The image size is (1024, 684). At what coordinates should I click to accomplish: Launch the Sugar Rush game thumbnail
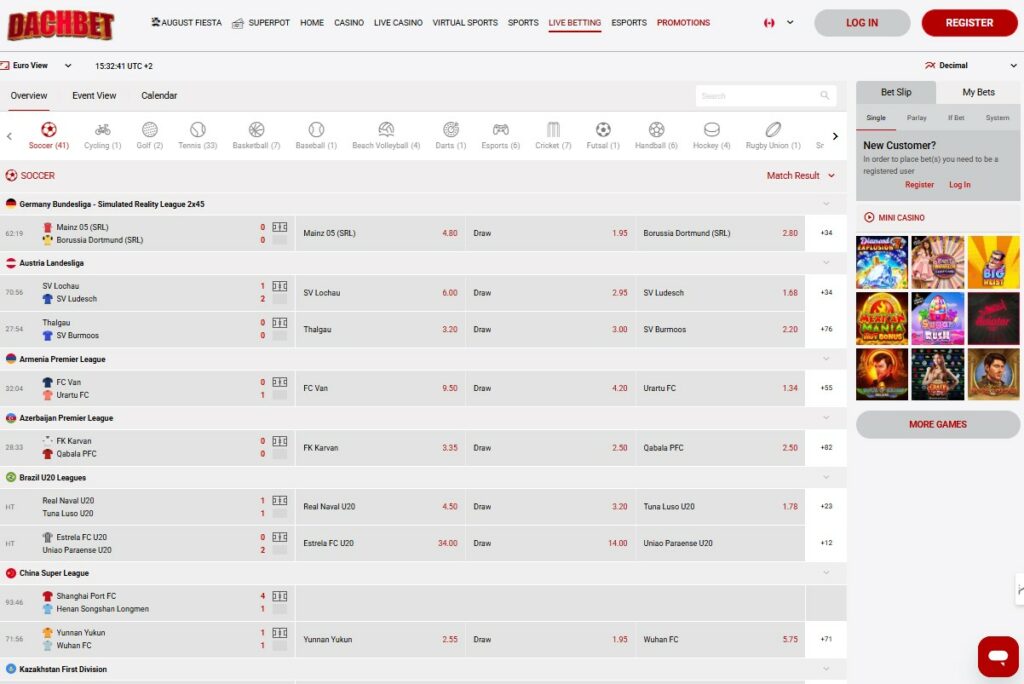pyautogui.click(x=938, y=318)
